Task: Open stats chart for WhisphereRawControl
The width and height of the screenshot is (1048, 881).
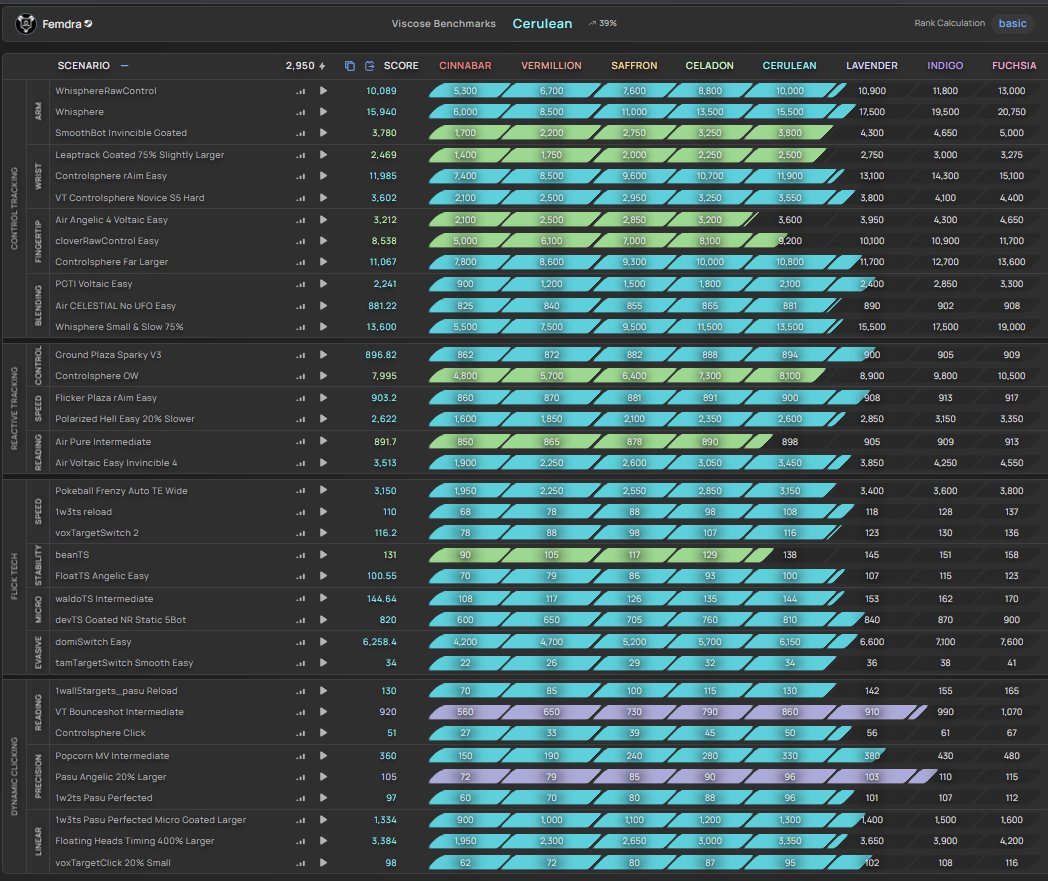Action: (301, 91)
